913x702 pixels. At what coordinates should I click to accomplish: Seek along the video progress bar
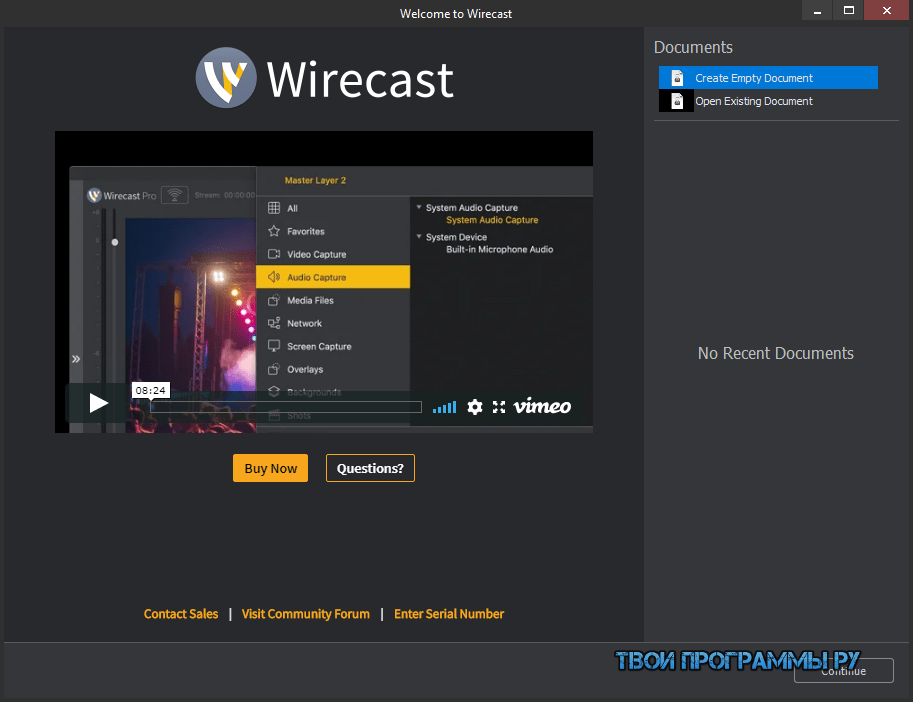286,407
